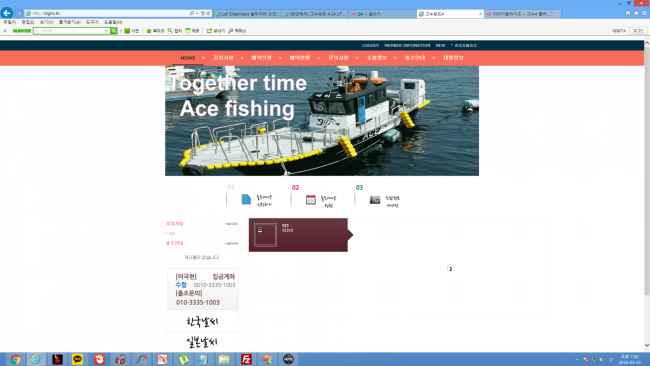650x366 pixels.
Task: Click +MORE next to 공지사항 sidebar heading
Action: 231,224
